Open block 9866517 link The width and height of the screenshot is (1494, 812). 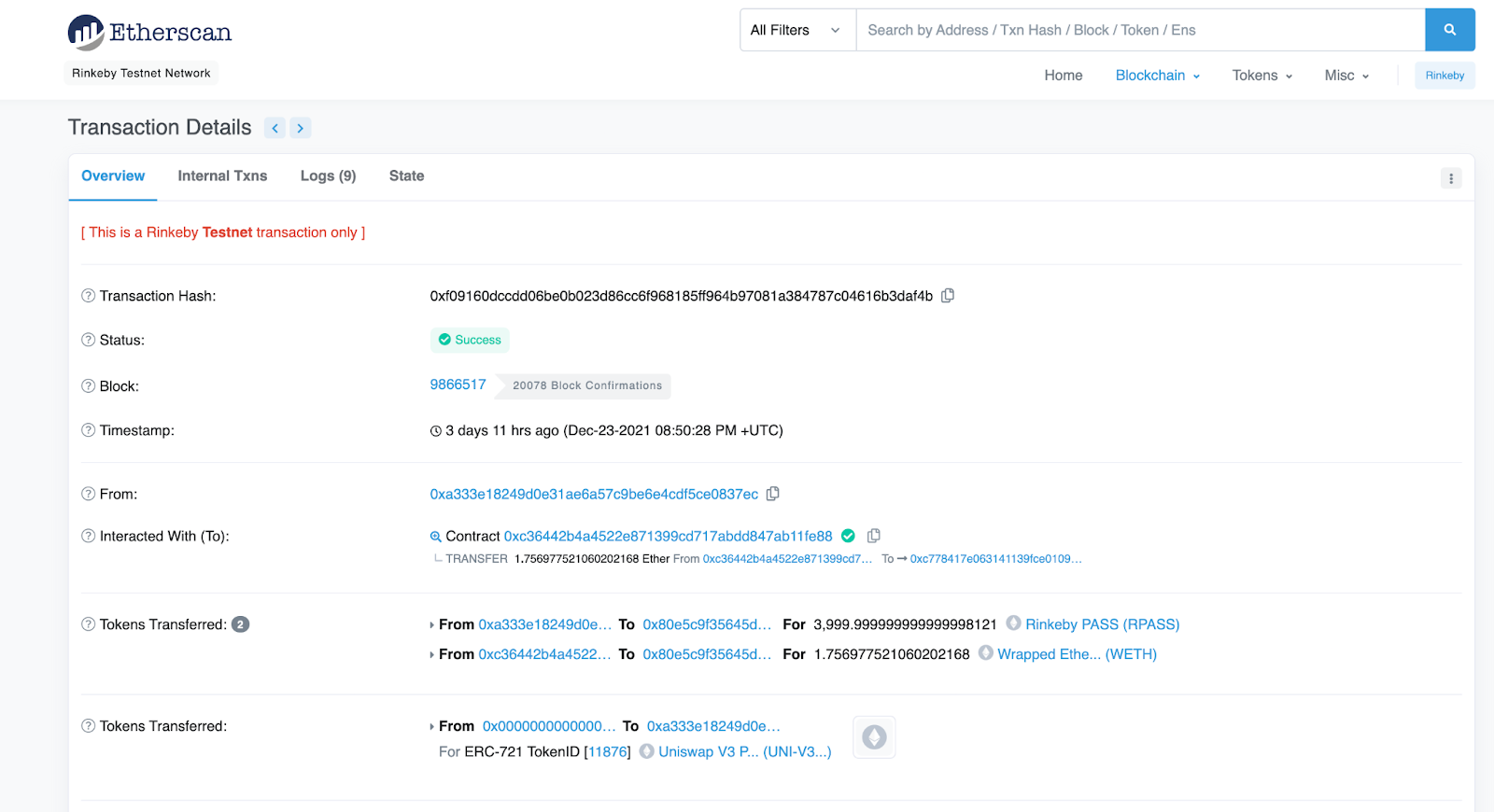click(458, 385)
